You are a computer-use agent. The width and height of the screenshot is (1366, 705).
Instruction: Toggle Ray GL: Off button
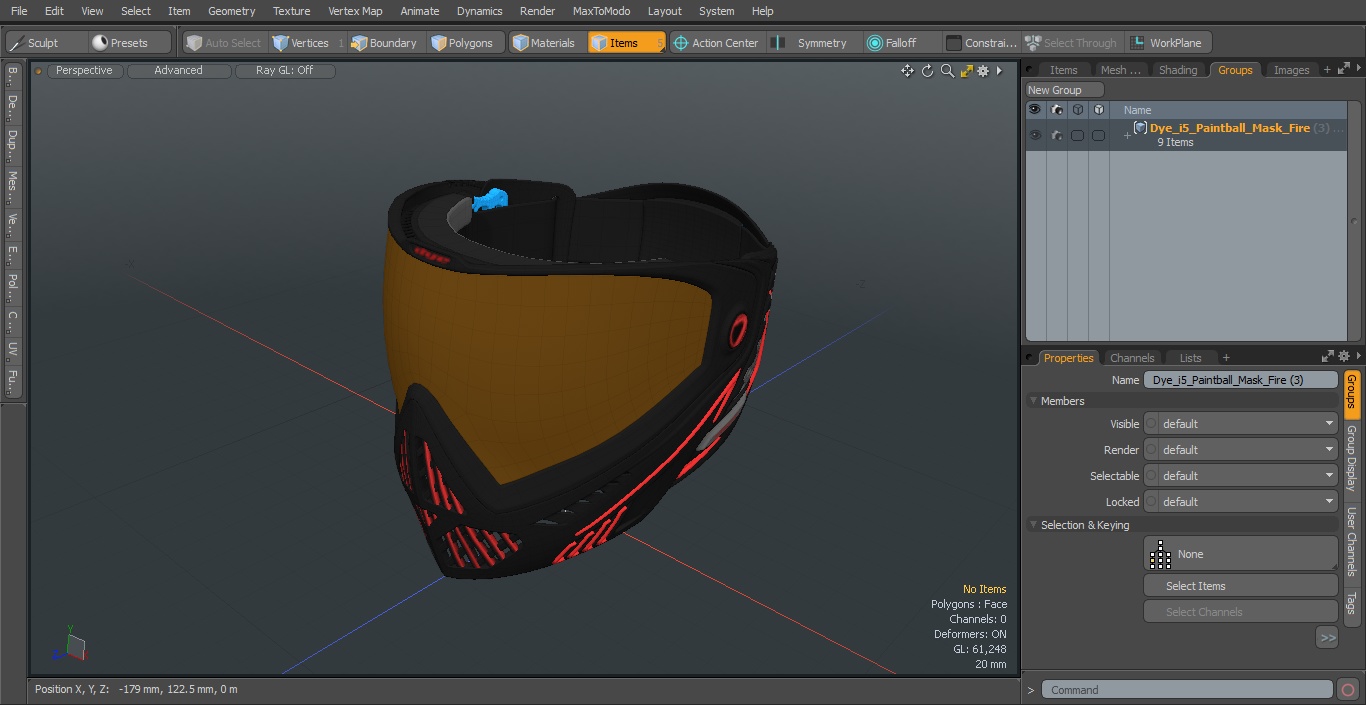pyautogui.click(x=284, y=71)
